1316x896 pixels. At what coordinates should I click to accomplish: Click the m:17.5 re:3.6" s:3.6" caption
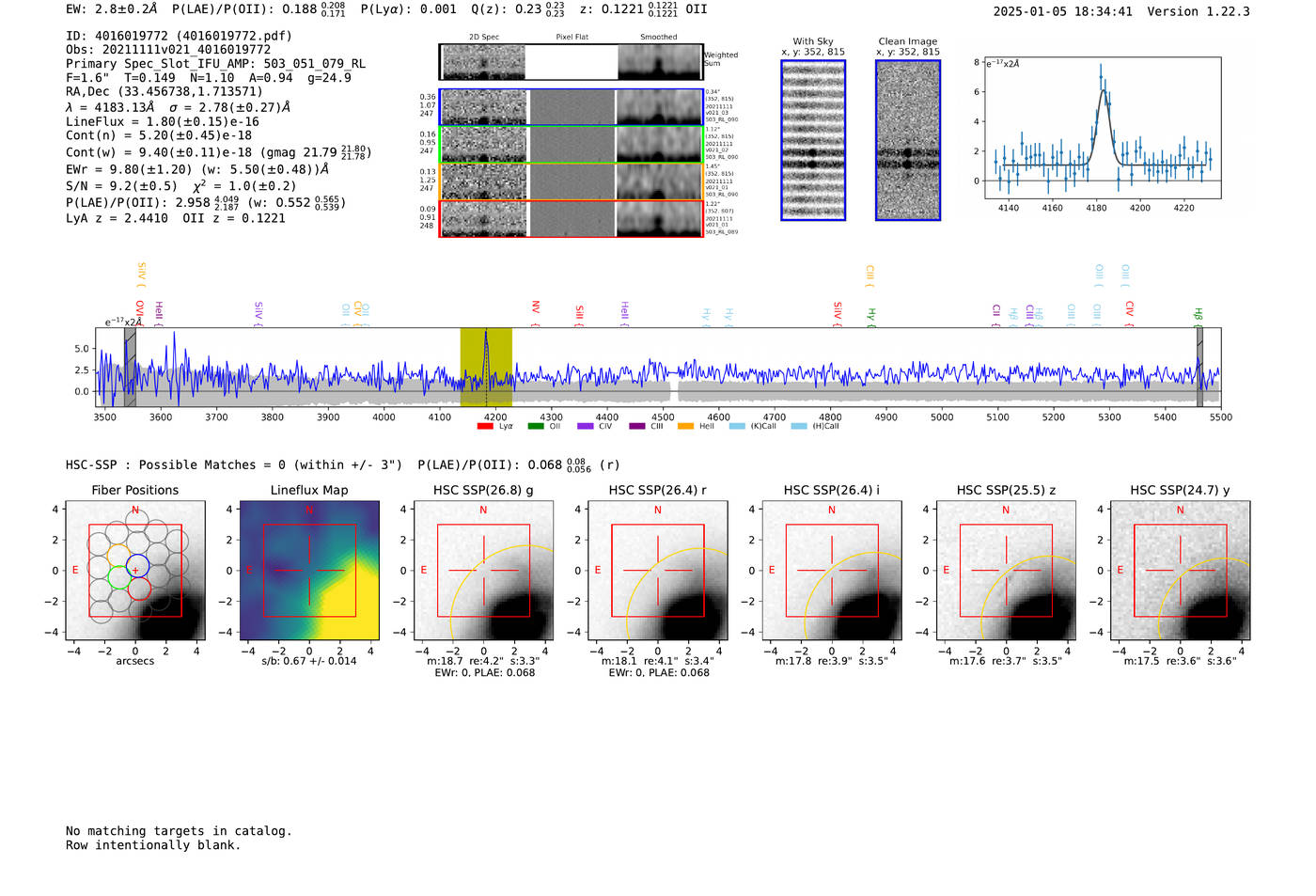click(1181, 661)
